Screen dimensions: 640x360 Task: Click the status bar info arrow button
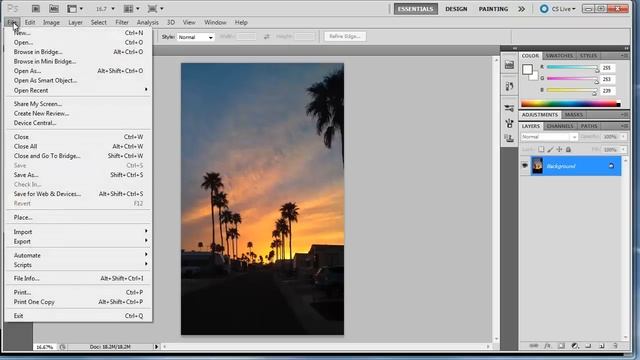(156, 347)
